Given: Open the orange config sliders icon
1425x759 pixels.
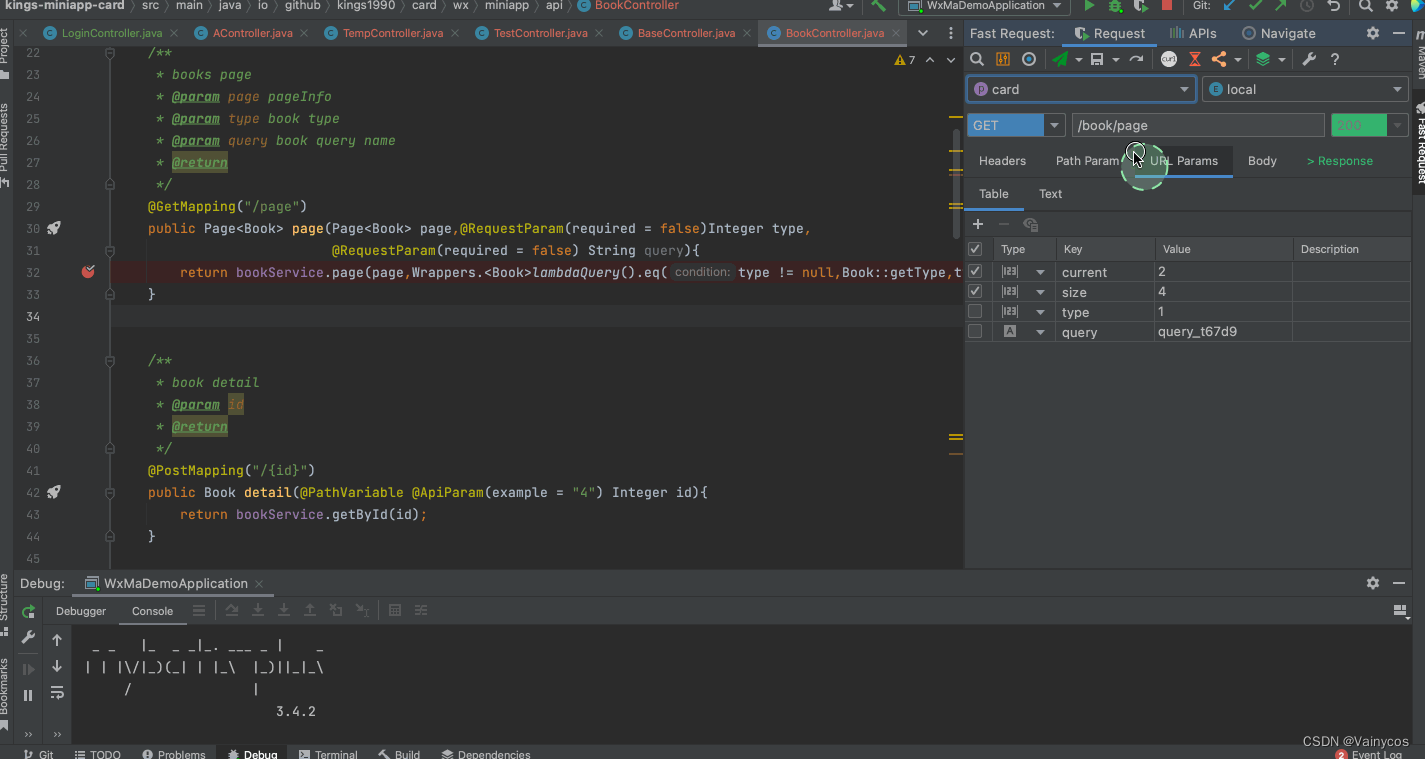Looking at the screenshot, I should pos(1003,60).
